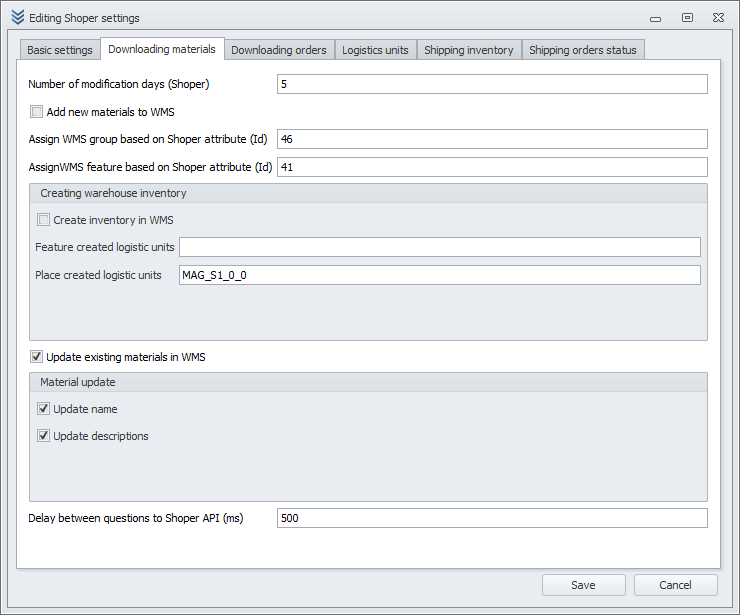The image size is (740, 615).
Task: Click the Delay between questions to Shoper API label
Action: (x=136, y=518)
